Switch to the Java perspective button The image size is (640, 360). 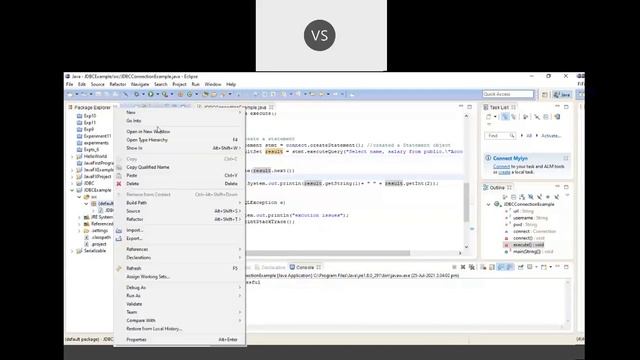[x=562, y=94]
